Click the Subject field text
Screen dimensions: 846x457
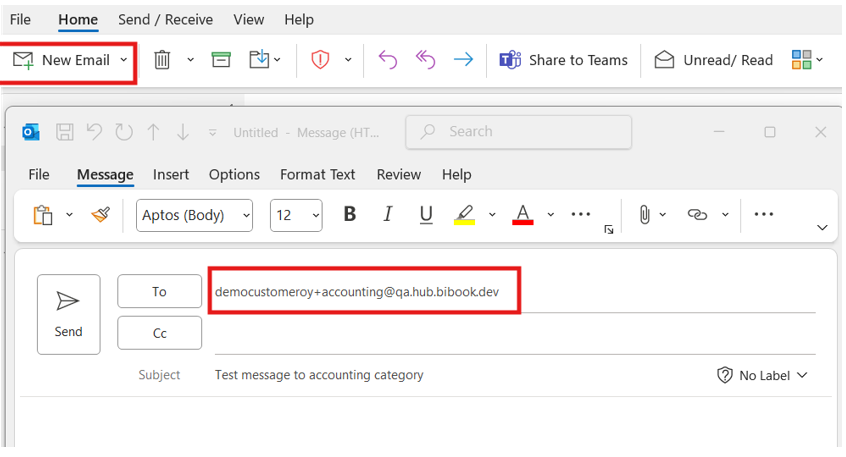point(319,375)
